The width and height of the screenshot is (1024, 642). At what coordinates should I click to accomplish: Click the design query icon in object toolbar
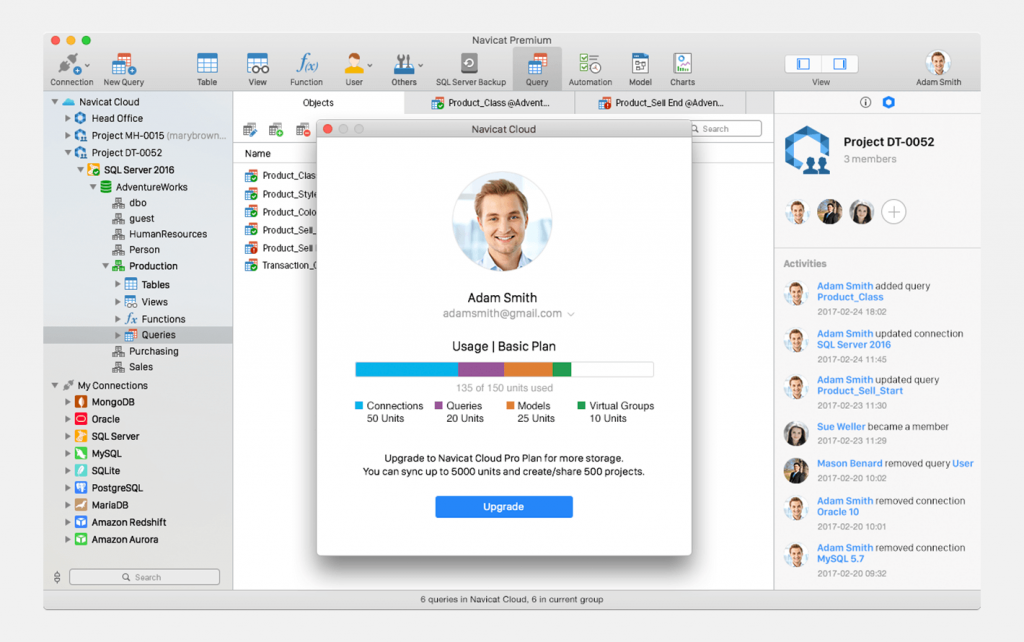coord(249,130)
